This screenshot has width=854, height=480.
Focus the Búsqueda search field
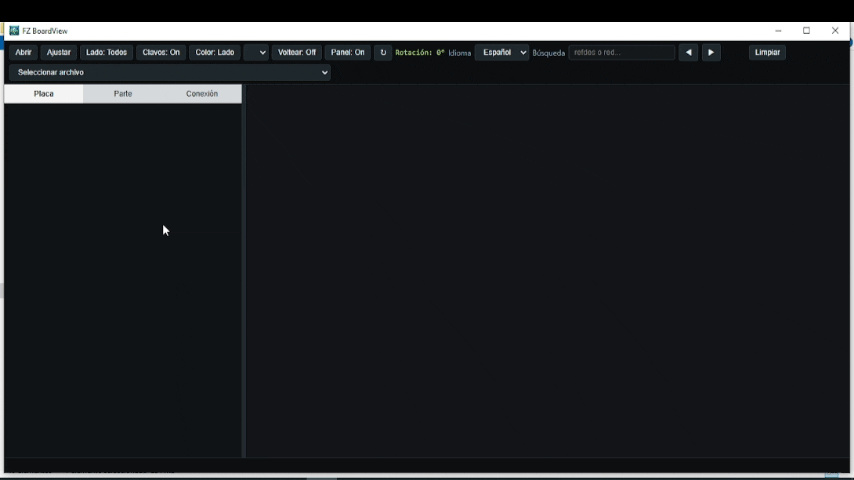pyautogui.click(x=621, y=52)
